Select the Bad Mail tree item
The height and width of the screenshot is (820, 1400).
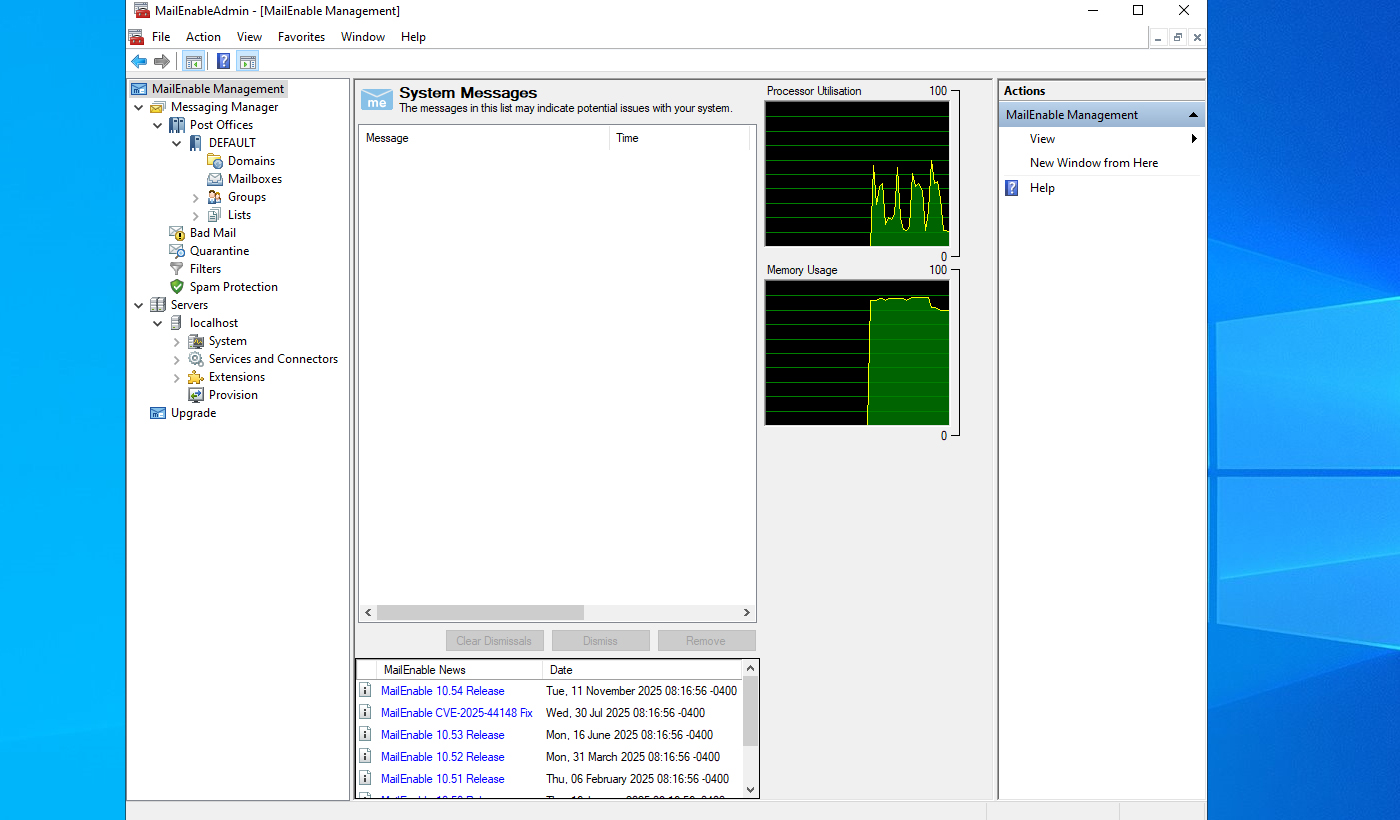coord(212,233)
